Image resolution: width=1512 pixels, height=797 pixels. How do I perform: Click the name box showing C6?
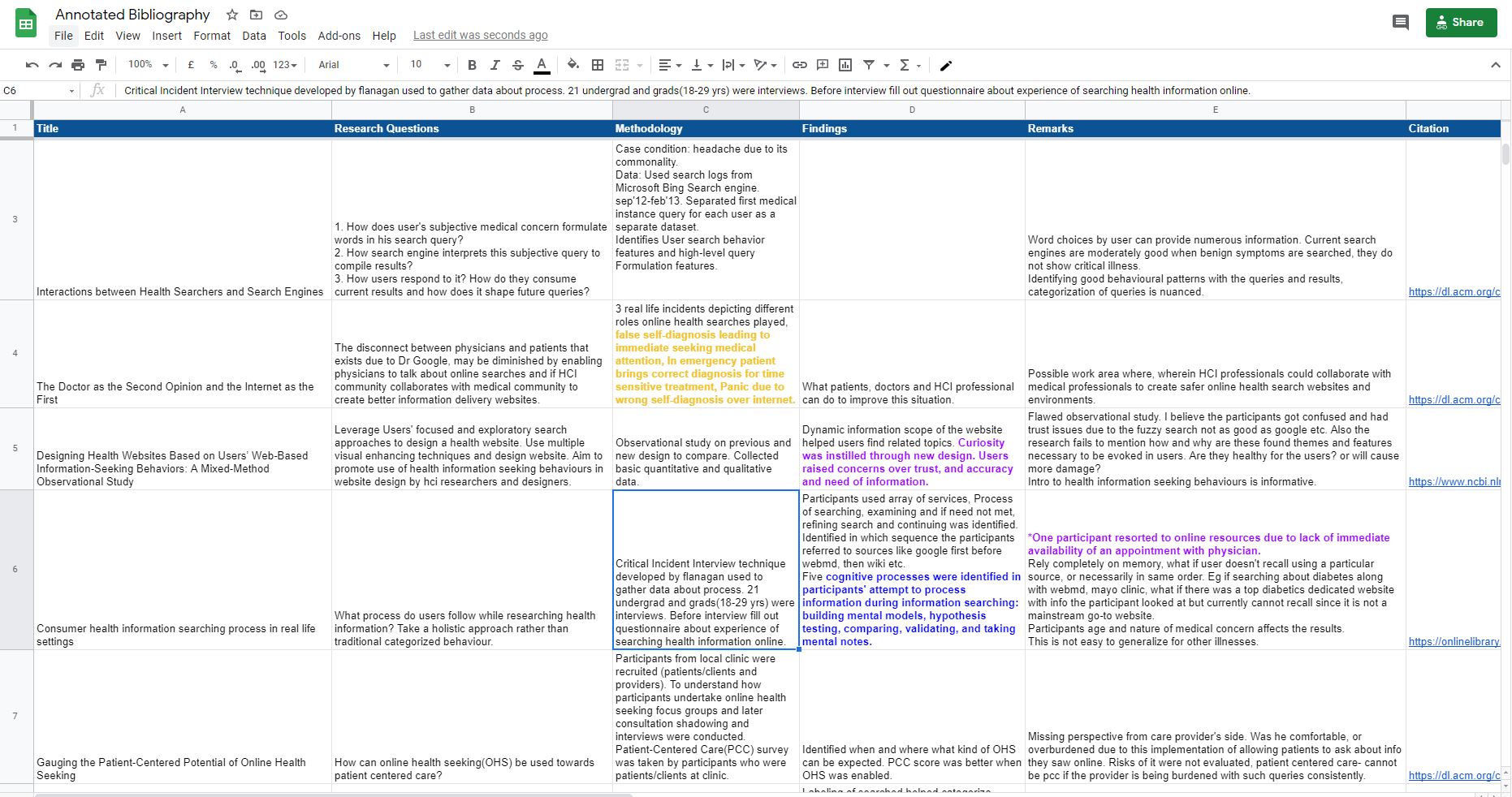pyautogui.click(x=38, y=90)
